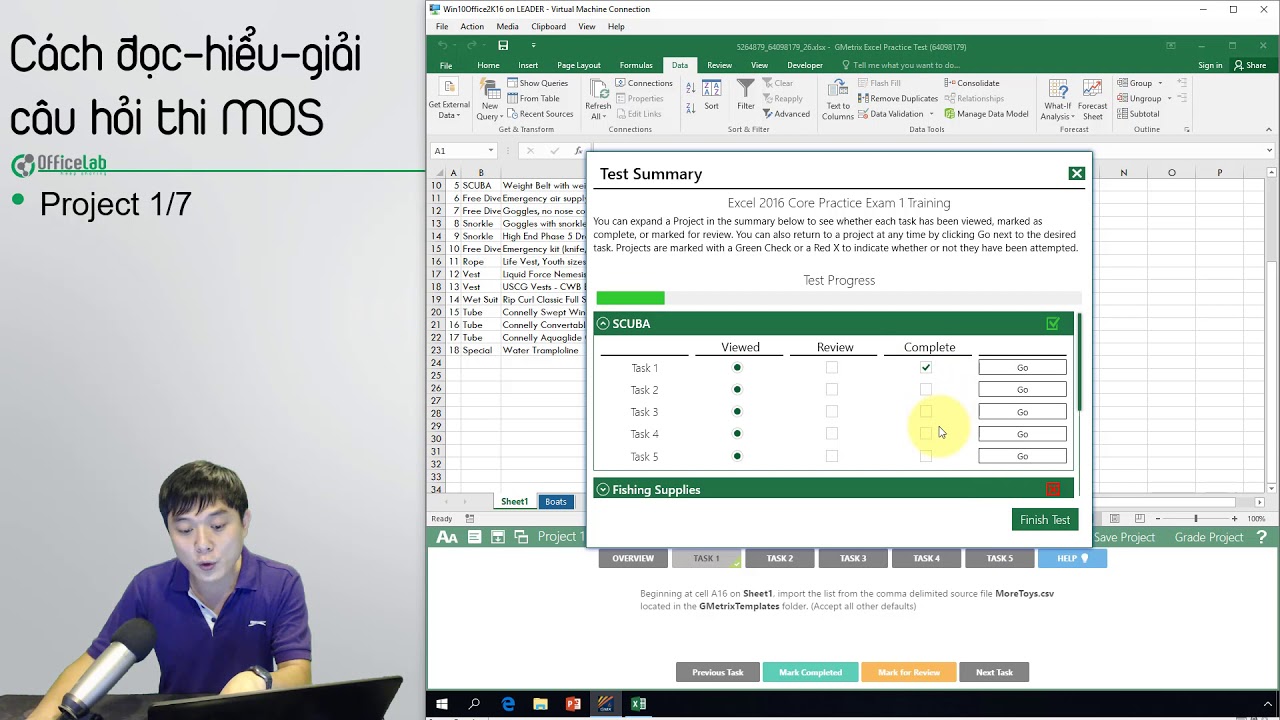1280x720 pixels.
Task: Click the GMetrix dock panel arrow icon
Action: tap(497, 537)
